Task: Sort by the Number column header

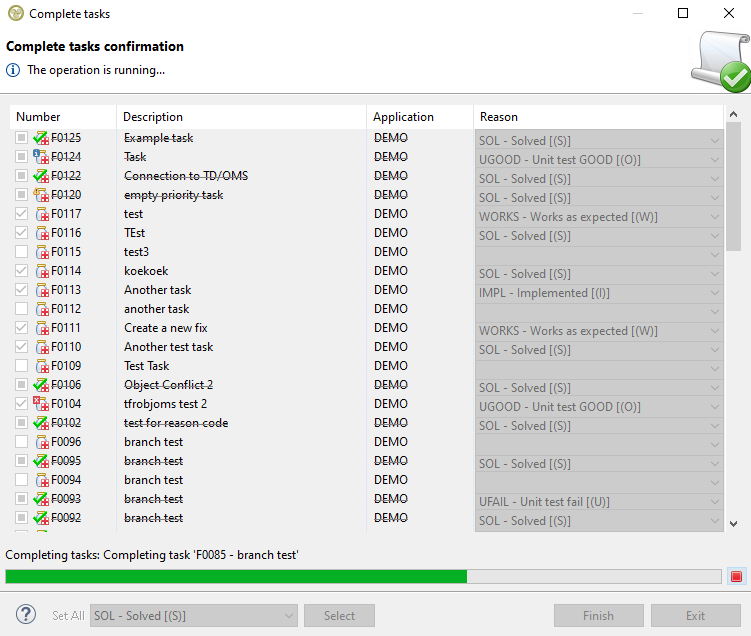Action: (62, 117)
